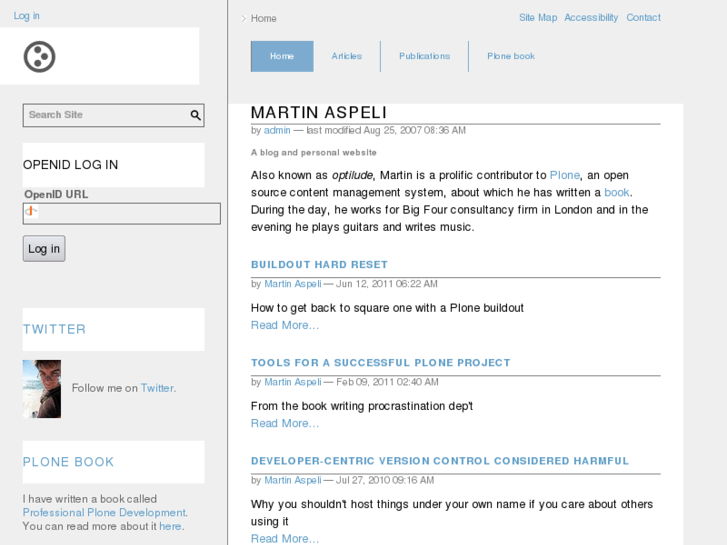
Task: Open the Plone Book portlet heading
Action: (x=68, y=462)
